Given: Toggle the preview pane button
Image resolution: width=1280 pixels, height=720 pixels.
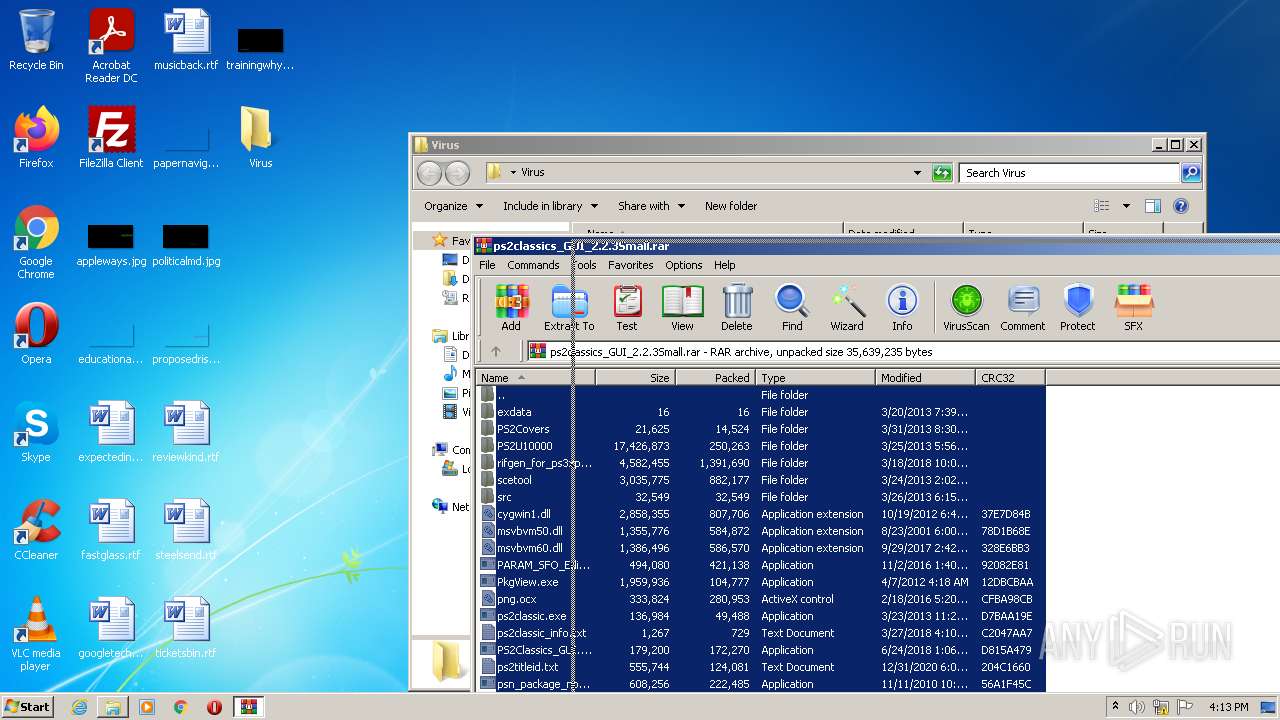Looking at the screenshot, I should [x=1153, y=206].
